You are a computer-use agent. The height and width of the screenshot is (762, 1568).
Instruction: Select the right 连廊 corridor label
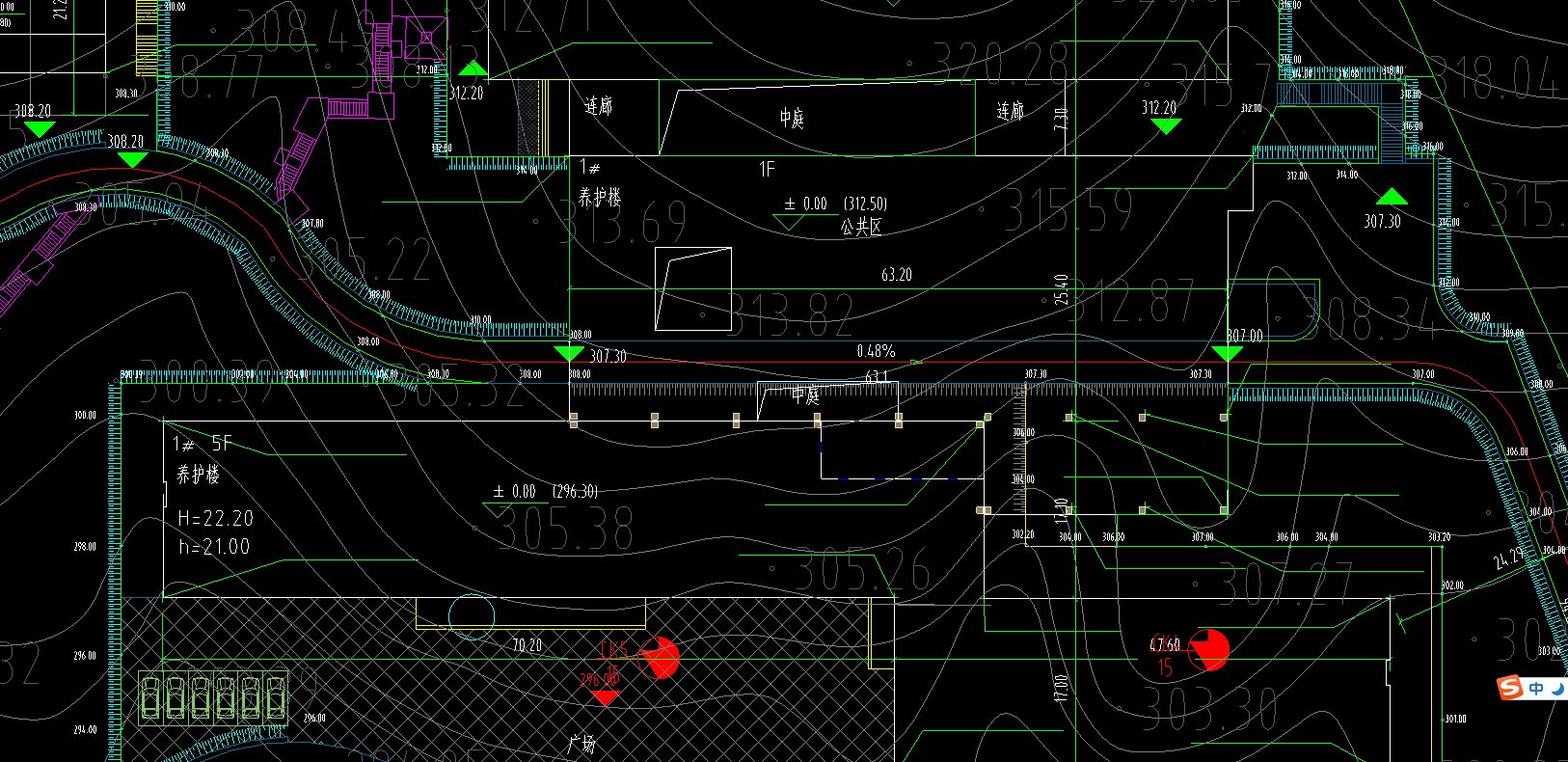(x=1010, y=111)
